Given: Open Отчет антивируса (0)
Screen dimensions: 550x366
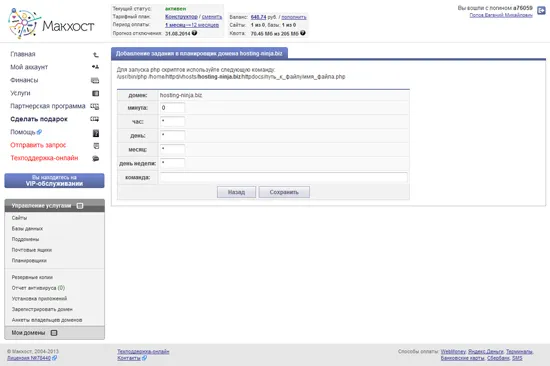Looking at the screenshot, I should (x=38, y=288).
